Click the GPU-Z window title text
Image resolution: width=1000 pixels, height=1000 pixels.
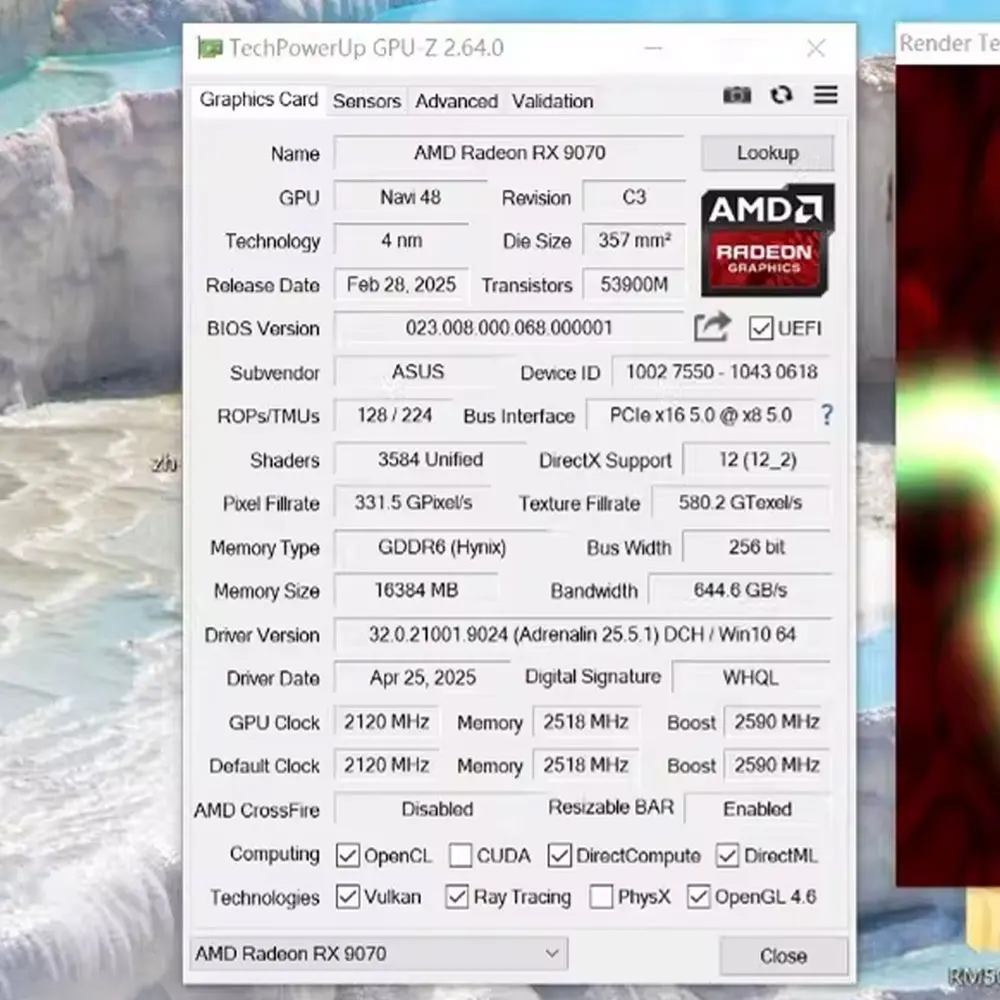[x=366, y=48]
